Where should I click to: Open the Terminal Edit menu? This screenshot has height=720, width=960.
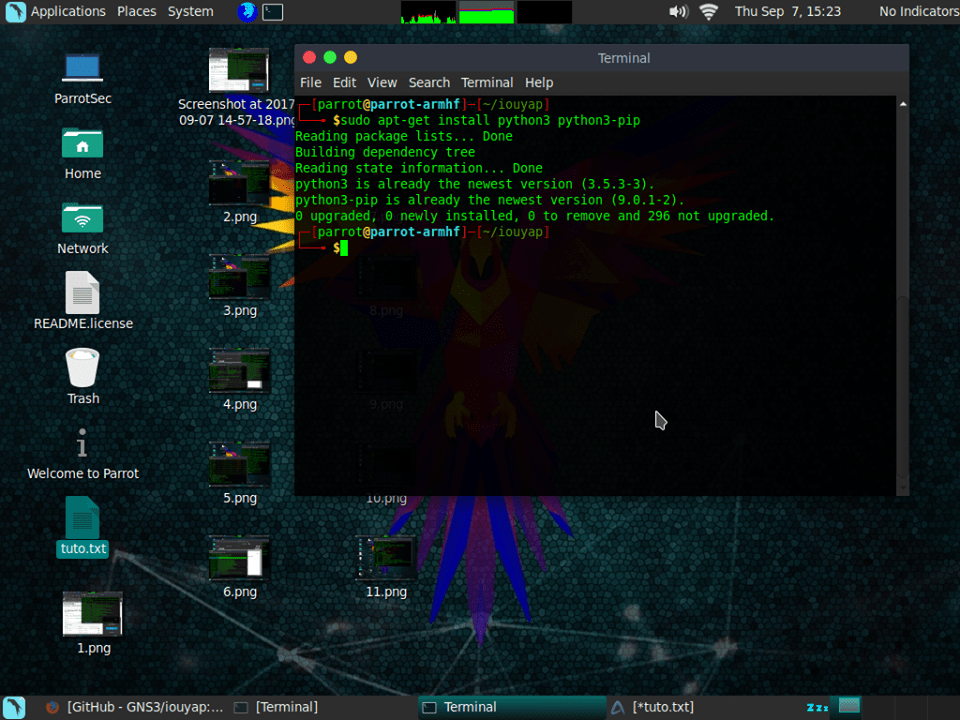point(344,83)
